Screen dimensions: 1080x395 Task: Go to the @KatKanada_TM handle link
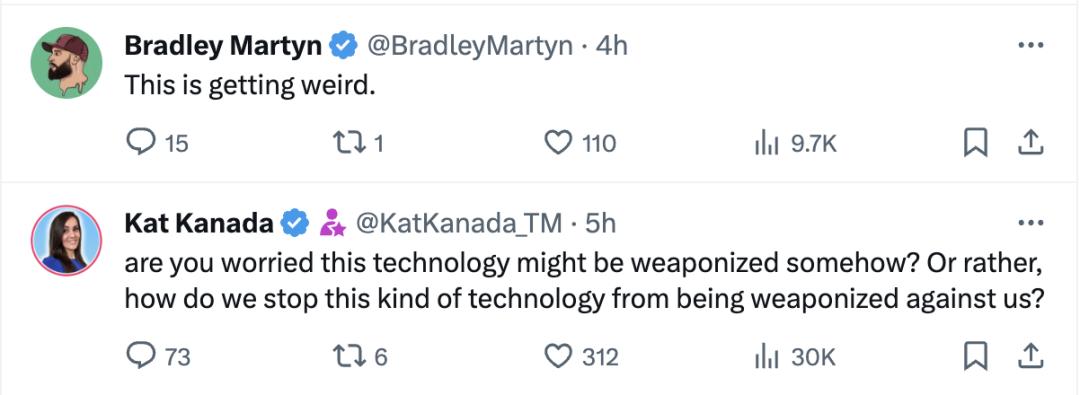click(x=457, y=223)
